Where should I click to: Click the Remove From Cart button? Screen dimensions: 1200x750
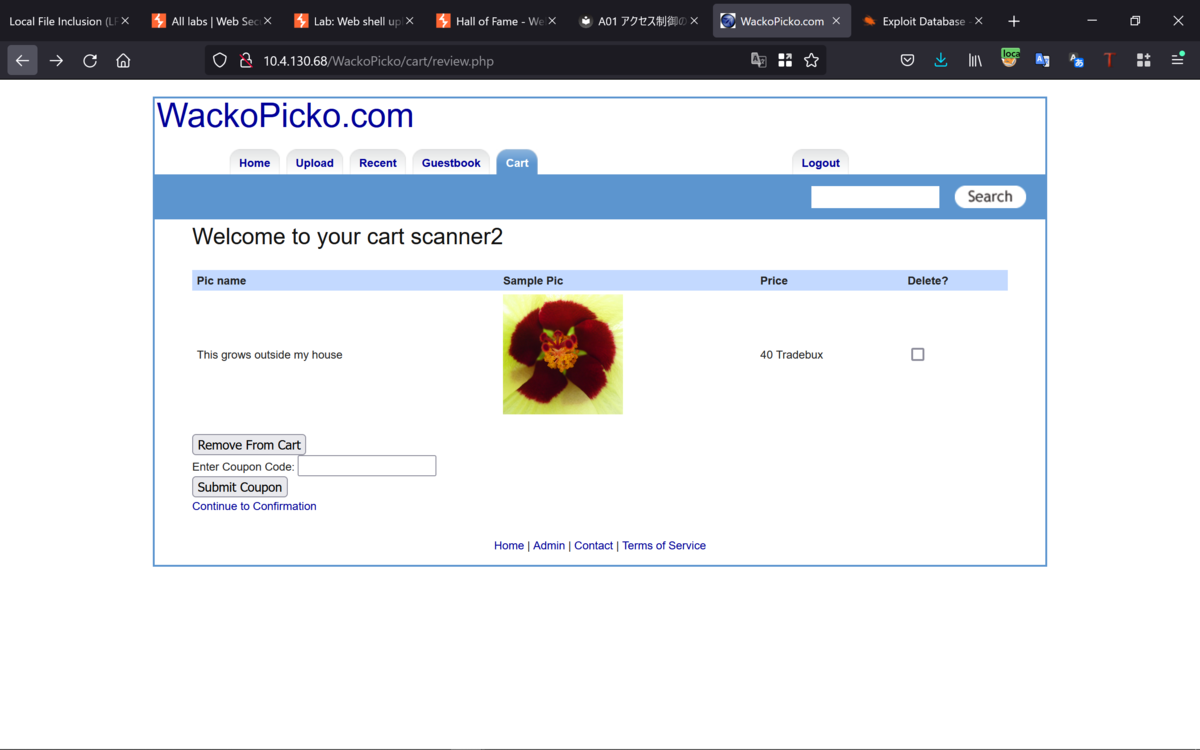249,445
